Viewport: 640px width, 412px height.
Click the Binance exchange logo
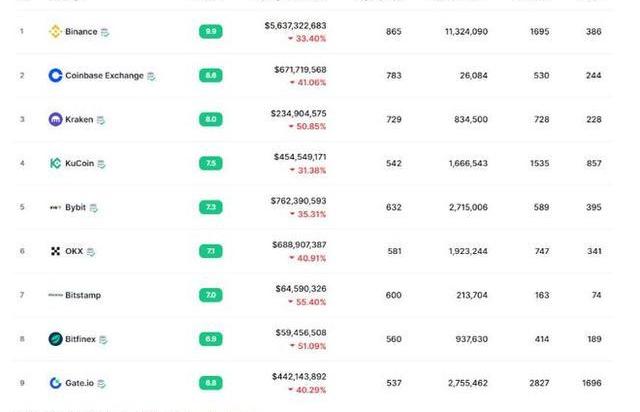point(55,31)
